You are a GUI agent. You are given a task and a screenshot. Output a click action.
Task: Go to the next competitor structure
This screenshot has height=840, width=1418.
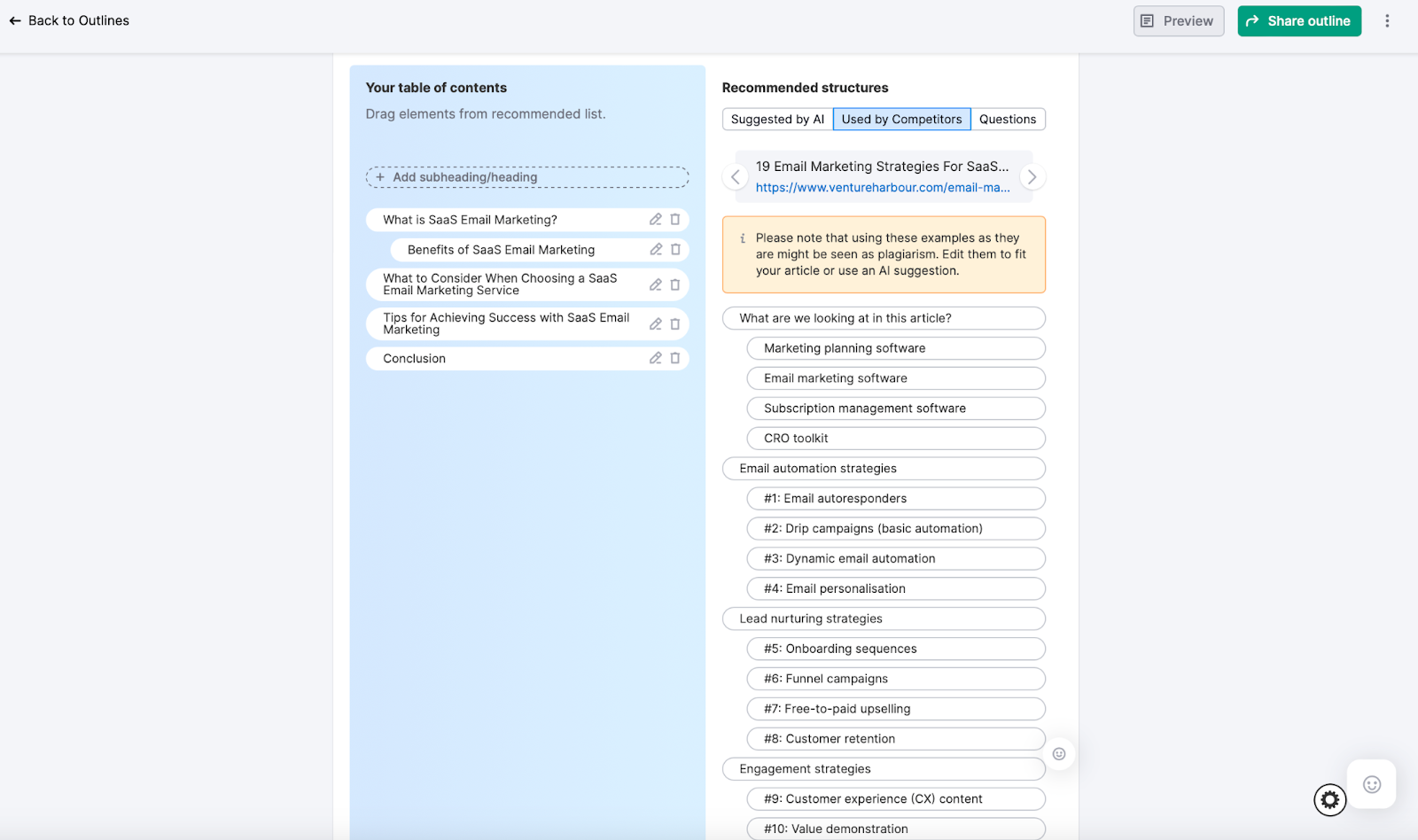pos(1032,177)
